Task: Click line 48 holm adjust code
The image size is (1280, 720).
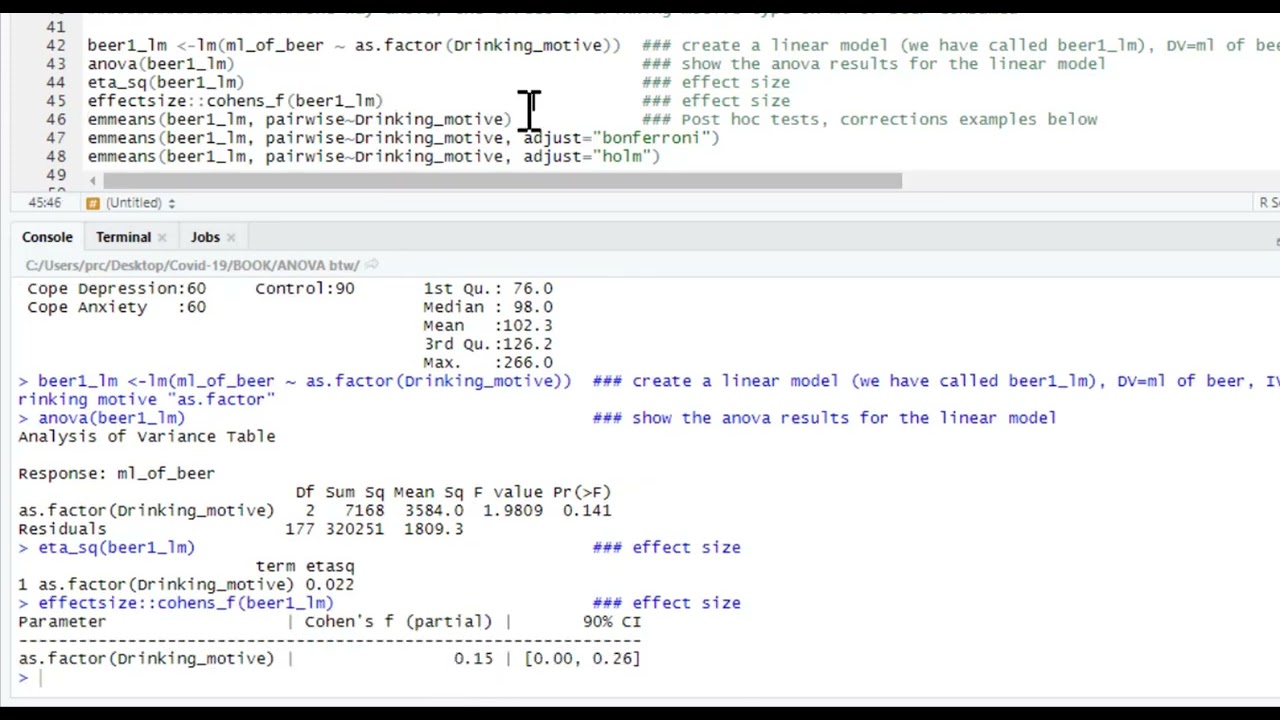Action: tap(374, 157)
